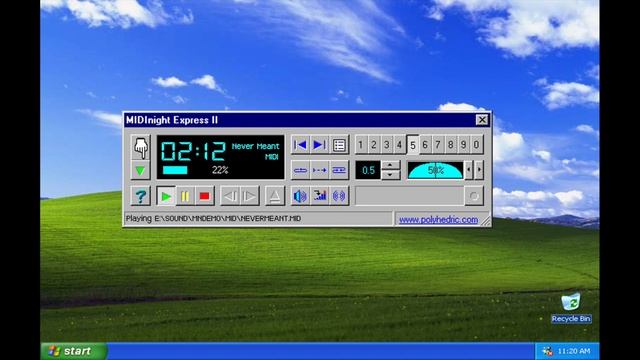
Task: Click the 11:20 AM taskbar clock
Action: click(573, 351)
